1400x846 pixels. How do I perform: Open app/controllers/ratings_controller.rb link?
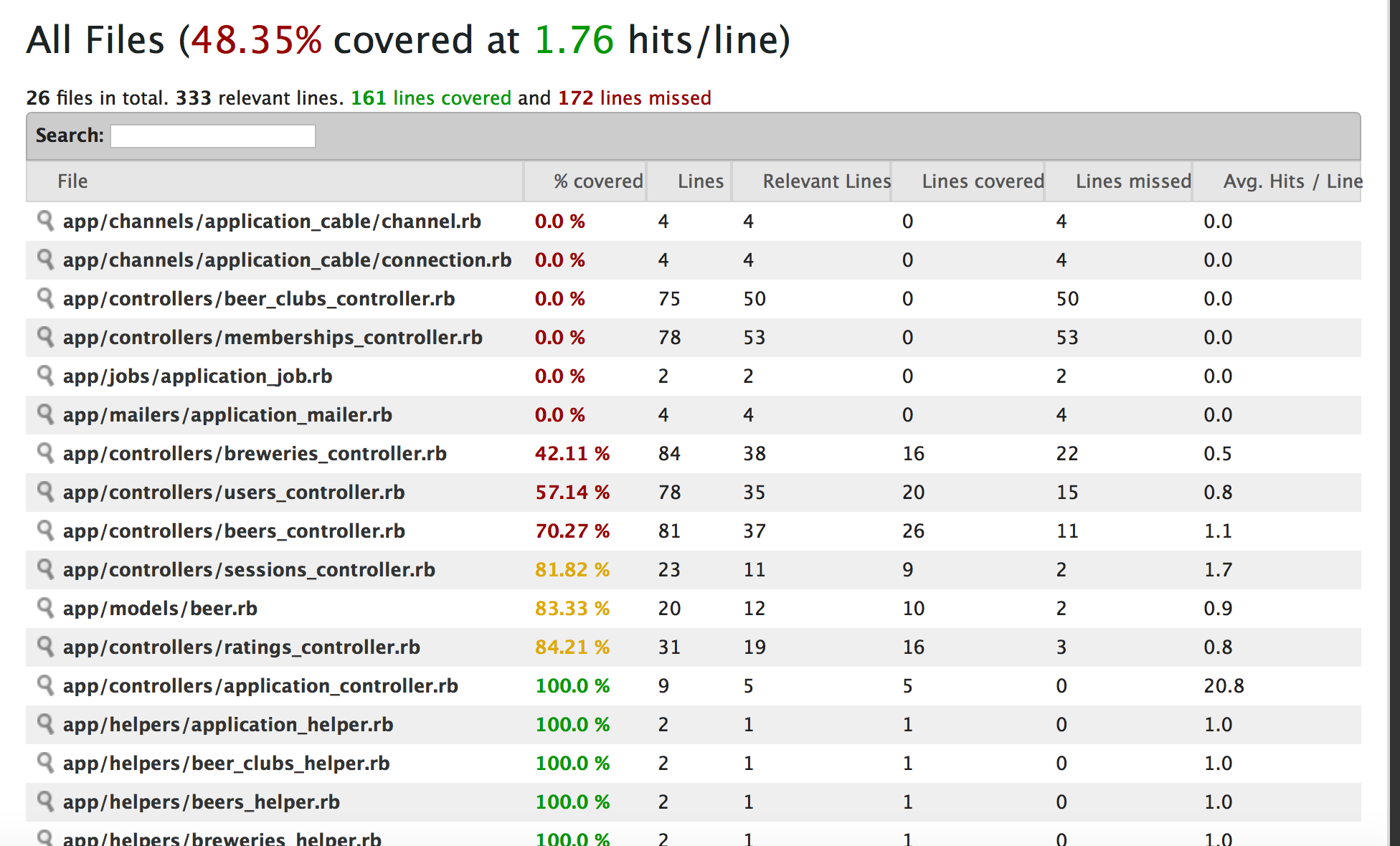tap(242, 647)
